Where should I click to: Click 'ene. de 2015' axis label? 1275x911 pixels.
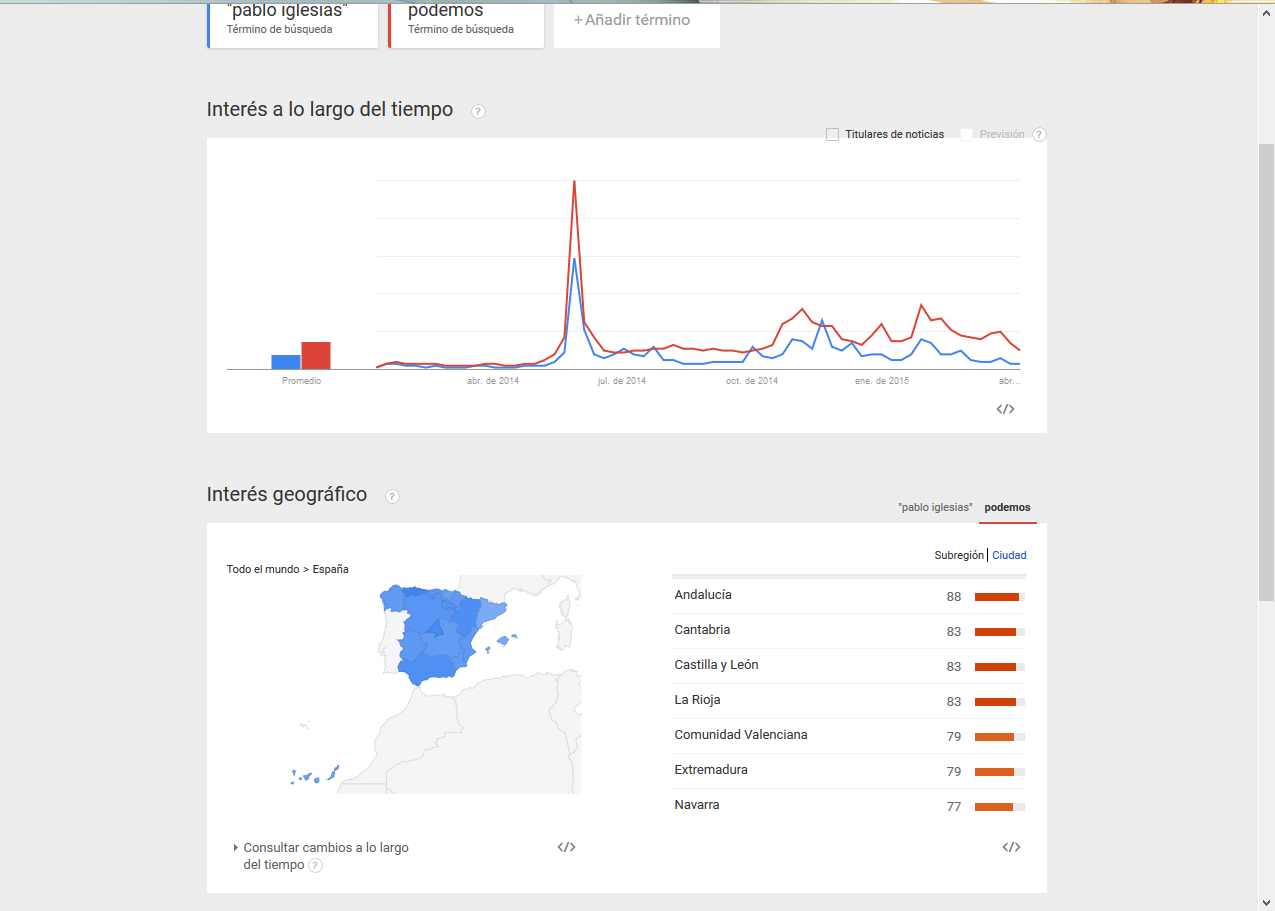coord(882,381)
